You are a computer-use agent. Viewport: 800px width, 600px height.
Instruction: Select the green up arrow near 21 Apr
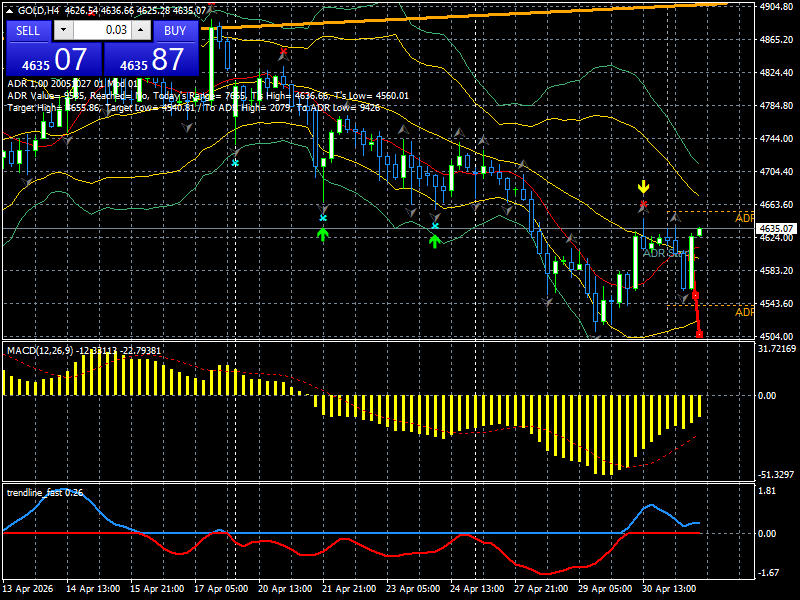[x=322, y=234]
